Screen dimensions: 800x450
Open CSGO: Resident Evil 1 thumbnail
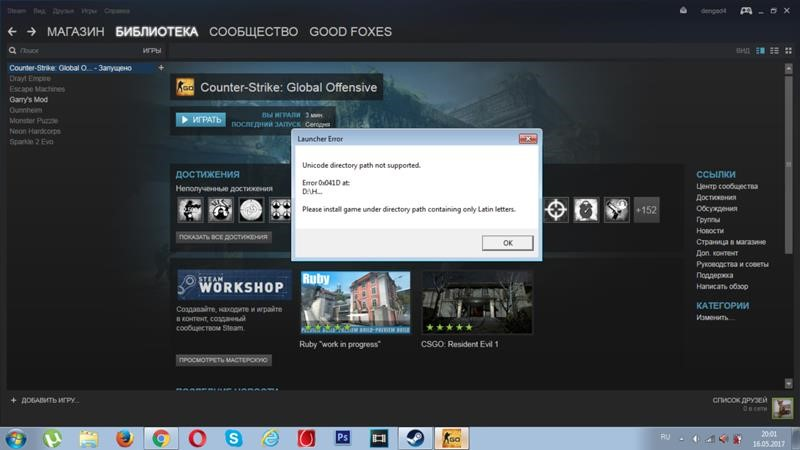[x=478, y=303]
